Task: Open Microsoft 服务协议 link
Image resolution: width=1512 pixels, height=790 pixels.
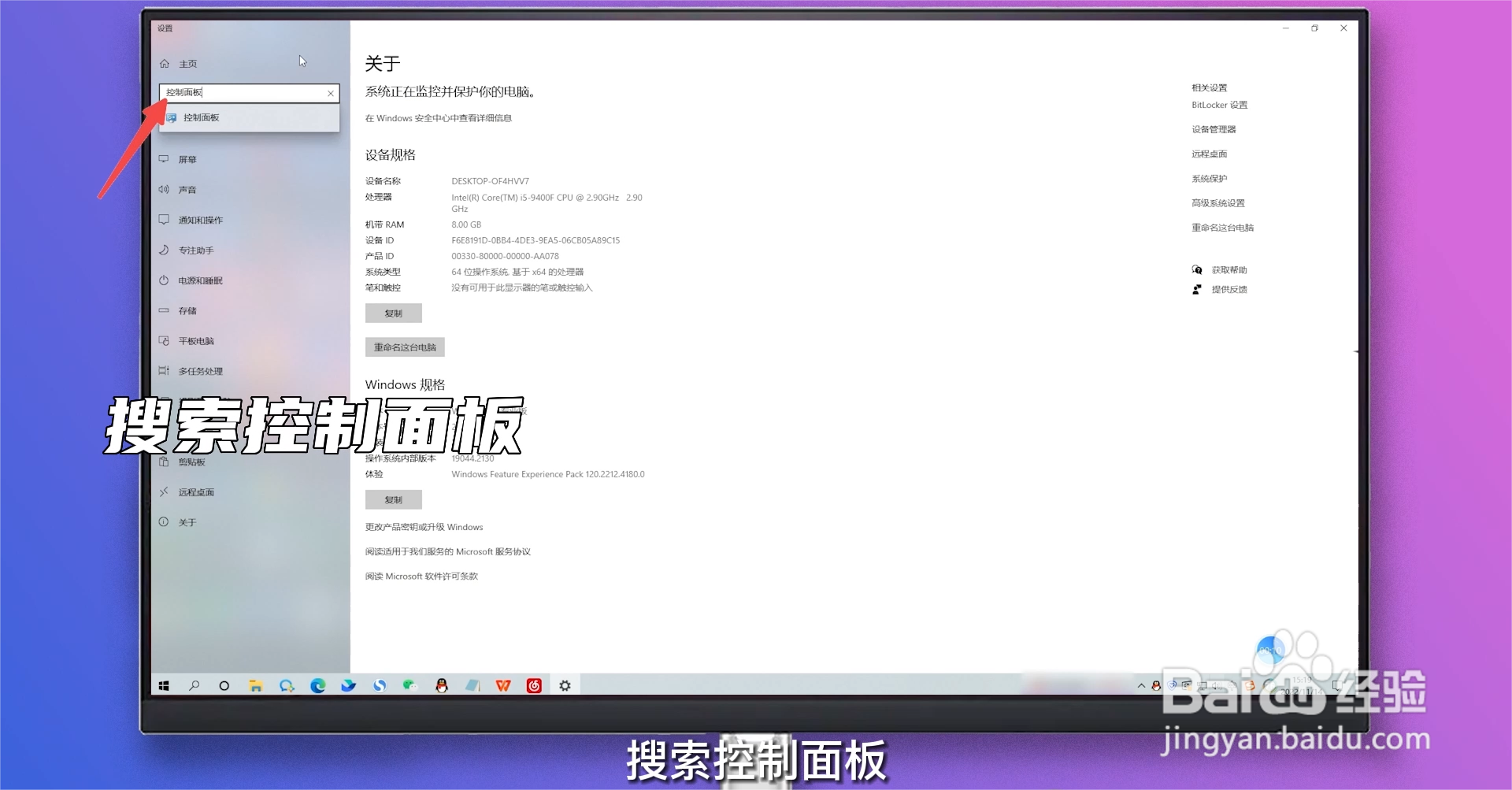Action: (x=448, y=552)
